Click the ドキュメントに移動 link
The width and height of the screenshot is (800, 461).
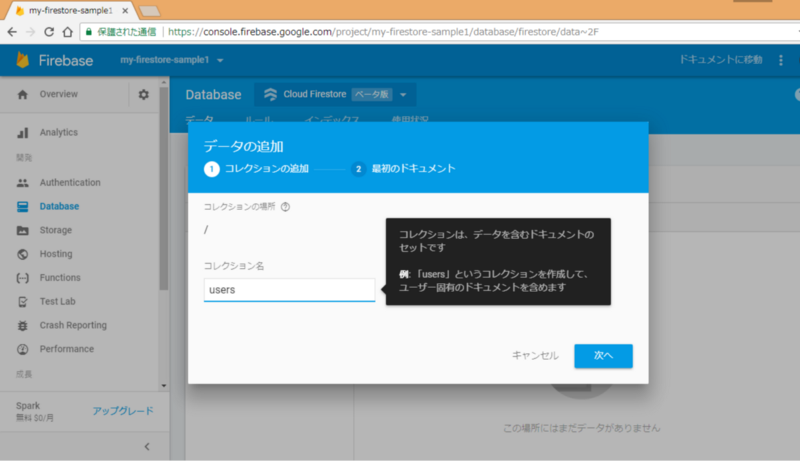click(x=720, y=60)
